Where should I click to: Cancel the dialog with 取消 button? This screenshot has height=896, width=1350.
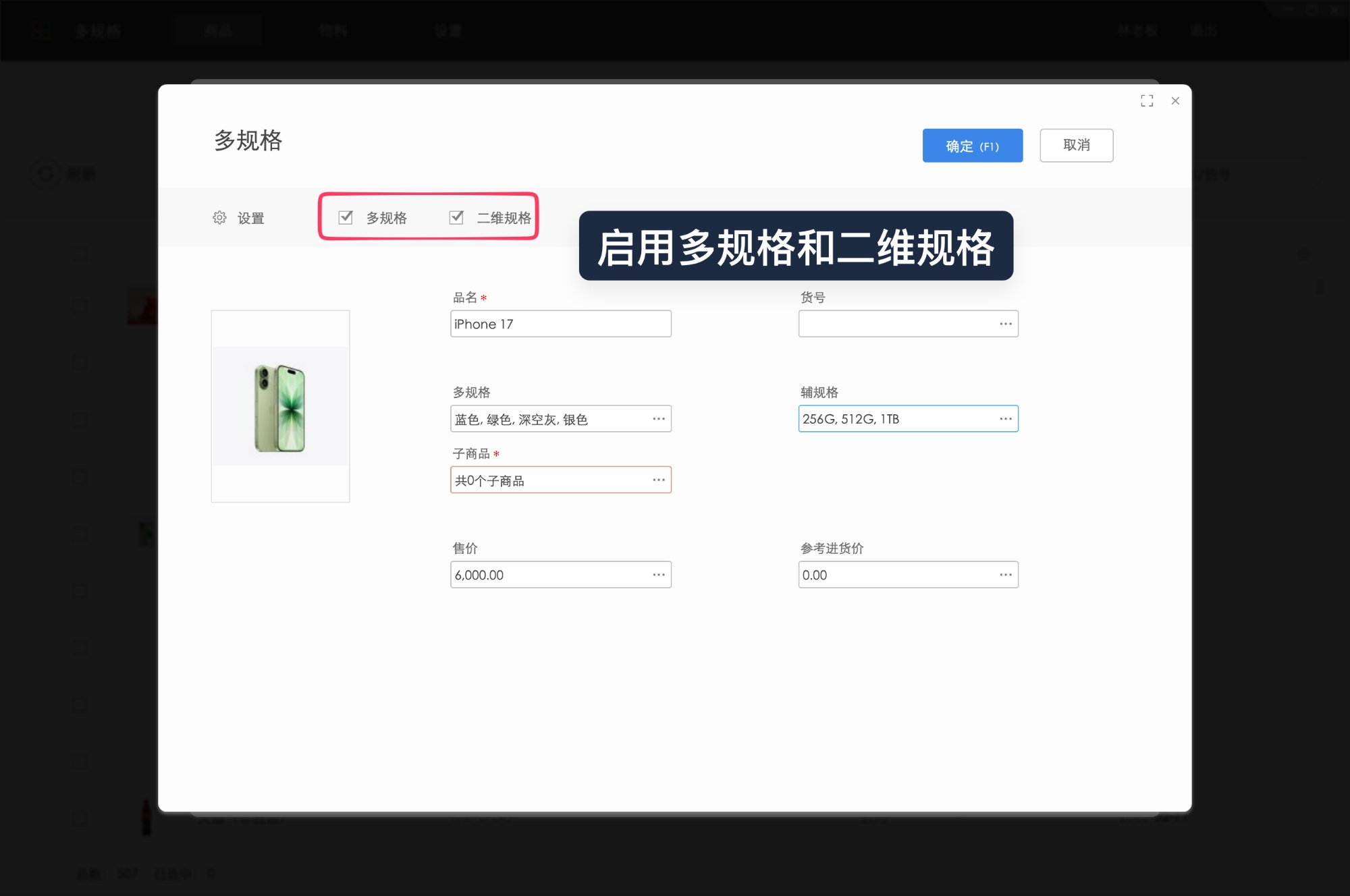1077,145
